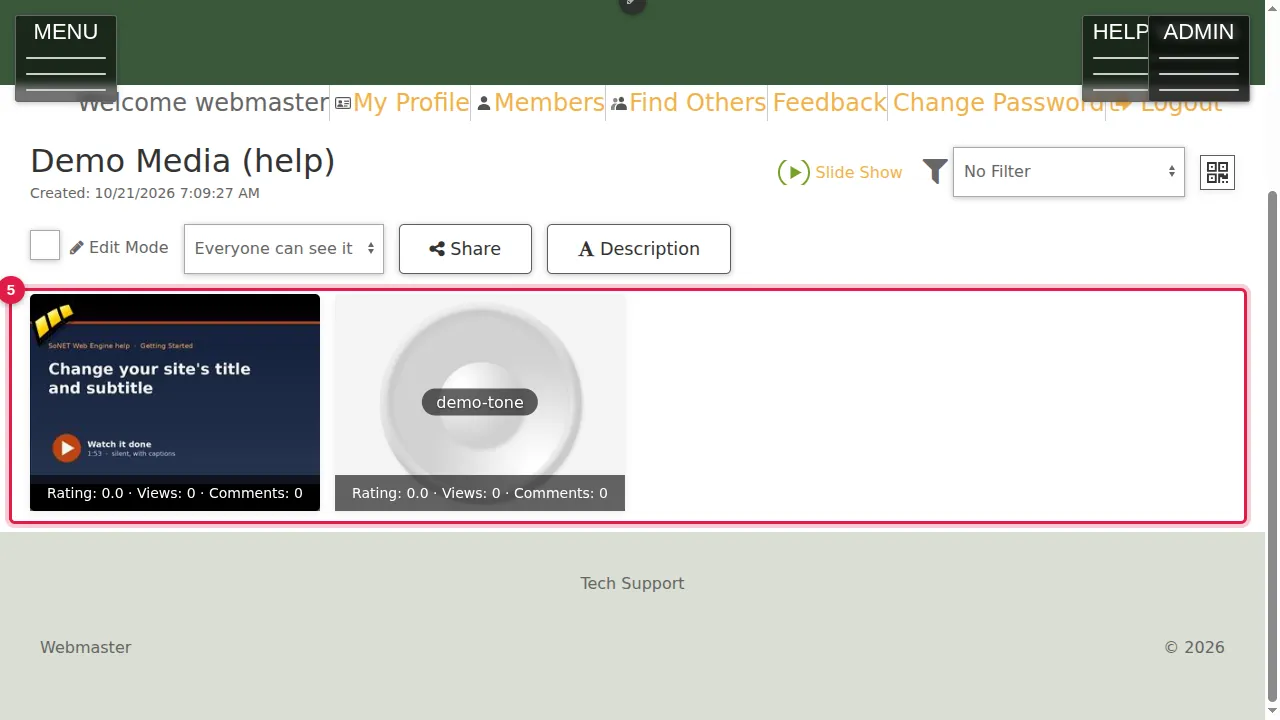
Task: Open the Find Others link
Action: (688, 103)
